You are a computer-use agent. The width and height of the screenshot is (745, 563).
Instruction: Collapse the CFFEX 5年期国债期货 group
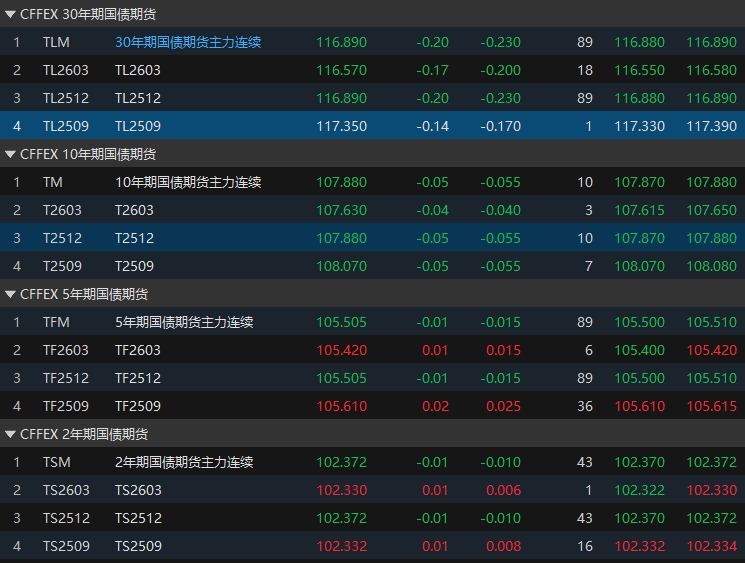click(10, 294)
